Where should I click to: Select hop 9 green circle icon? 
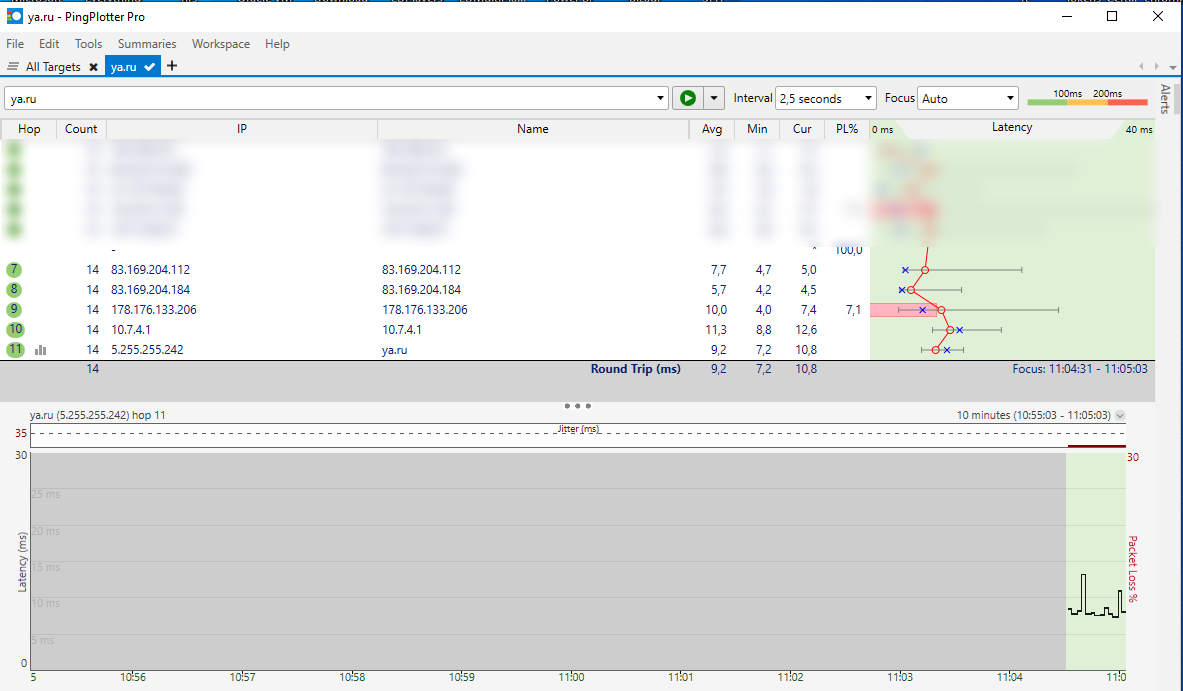[x=14, y=309]
